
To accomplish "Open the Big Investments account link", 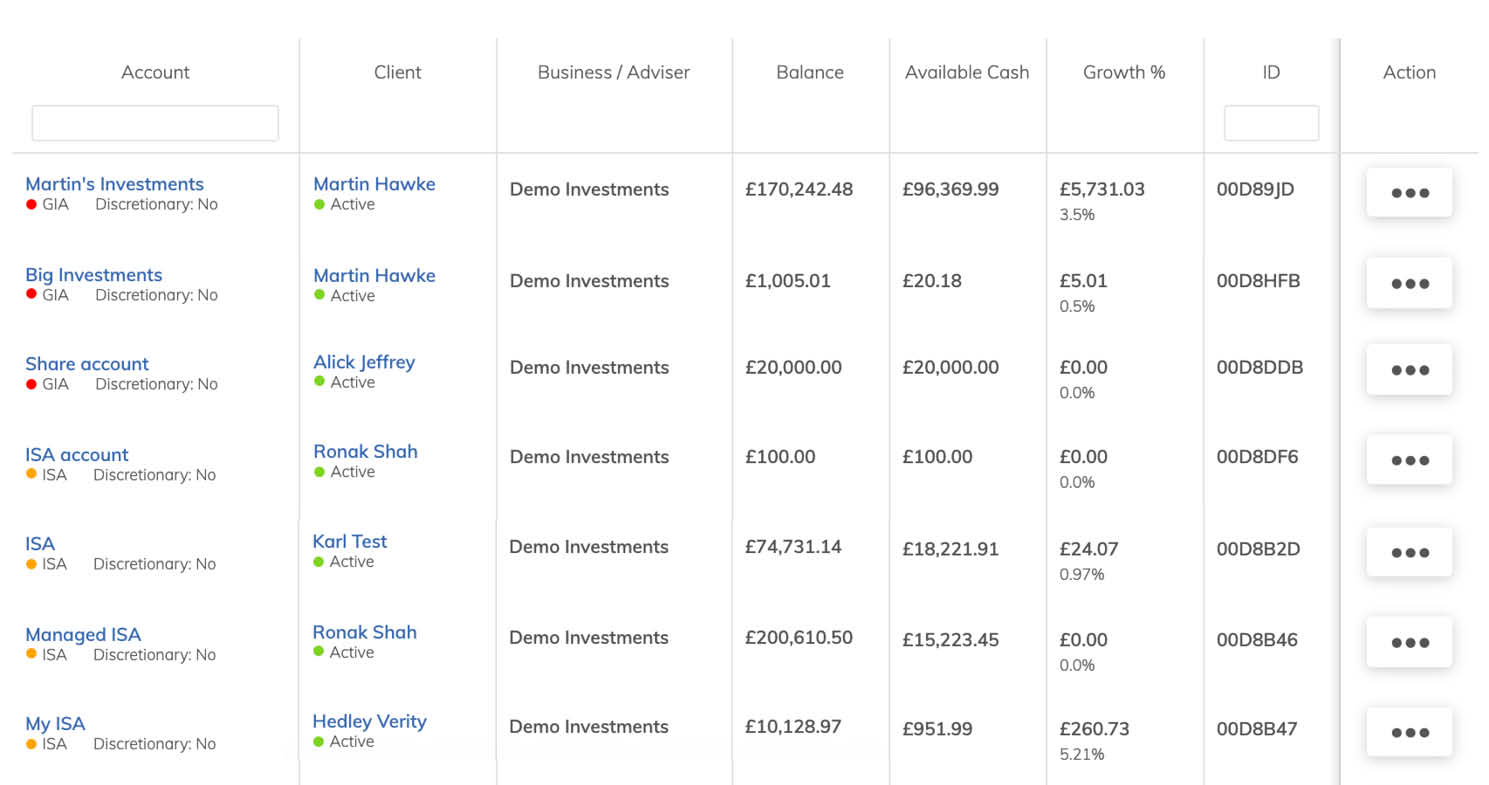I will click(x=93, y=275).
